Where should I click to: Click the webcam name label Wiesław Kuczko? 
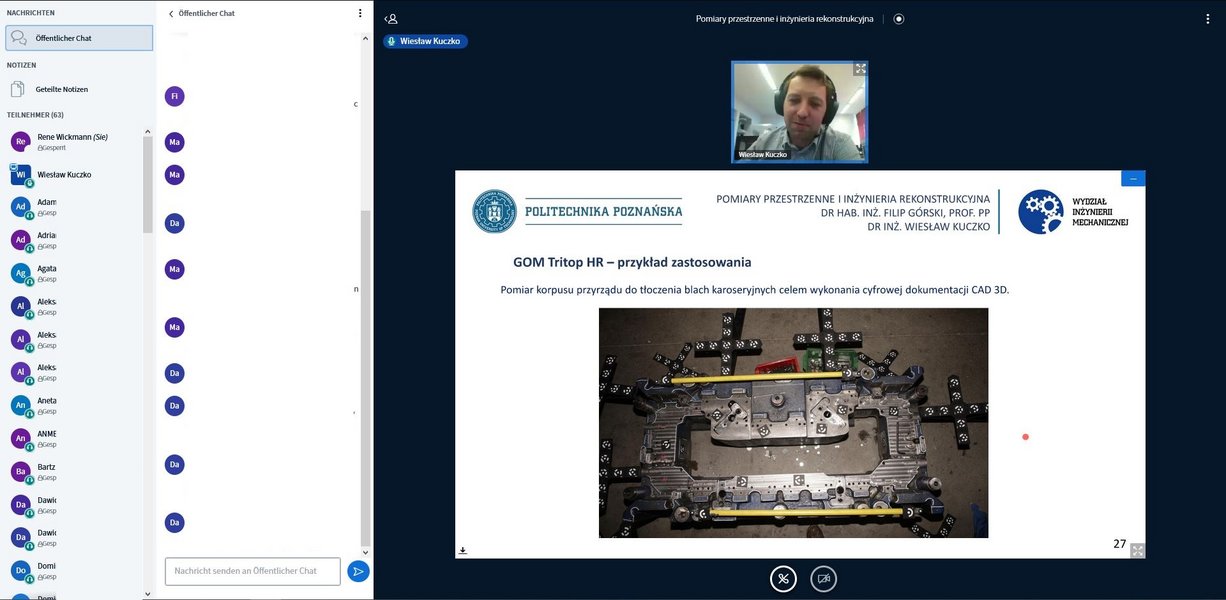[x=763, y=155]
